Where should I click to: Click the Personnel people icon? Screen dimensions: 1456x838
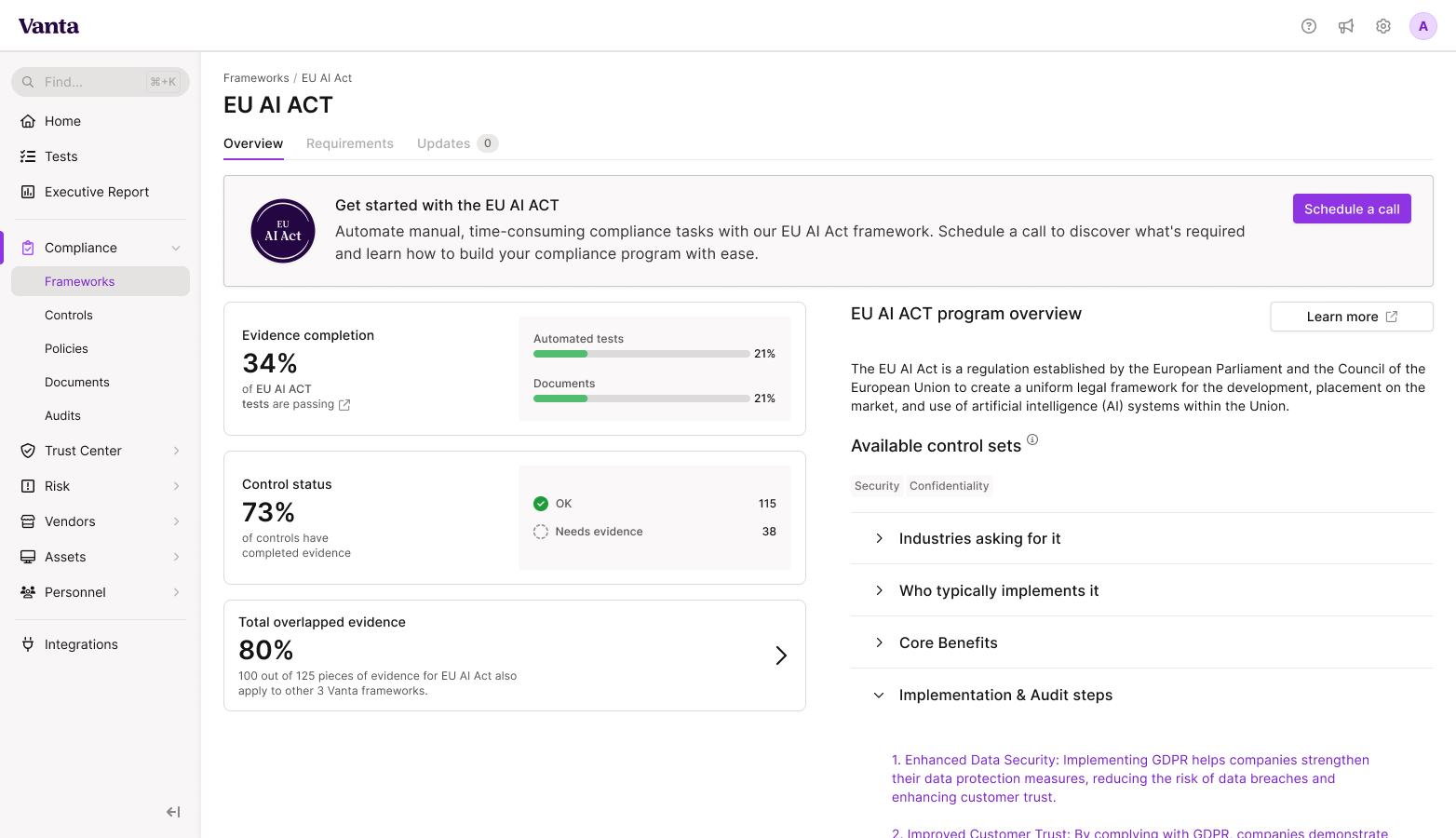click(28, 592)
